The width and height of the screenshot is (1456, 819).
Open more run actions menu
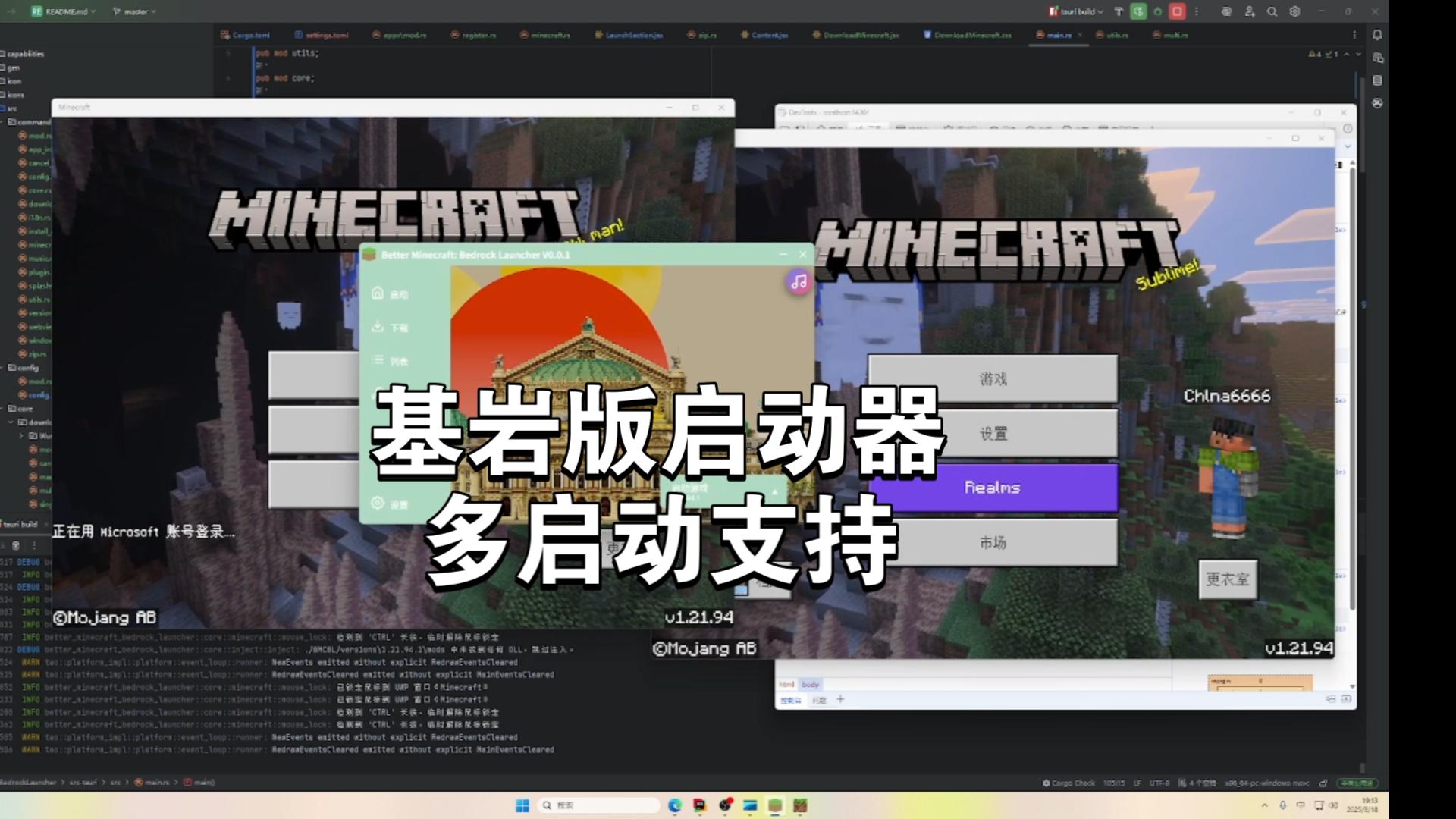1197,11
